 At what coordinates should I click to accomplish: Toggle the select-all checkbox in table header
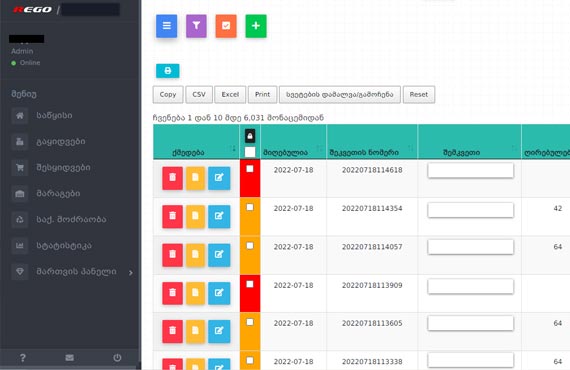tap(250, 152)
